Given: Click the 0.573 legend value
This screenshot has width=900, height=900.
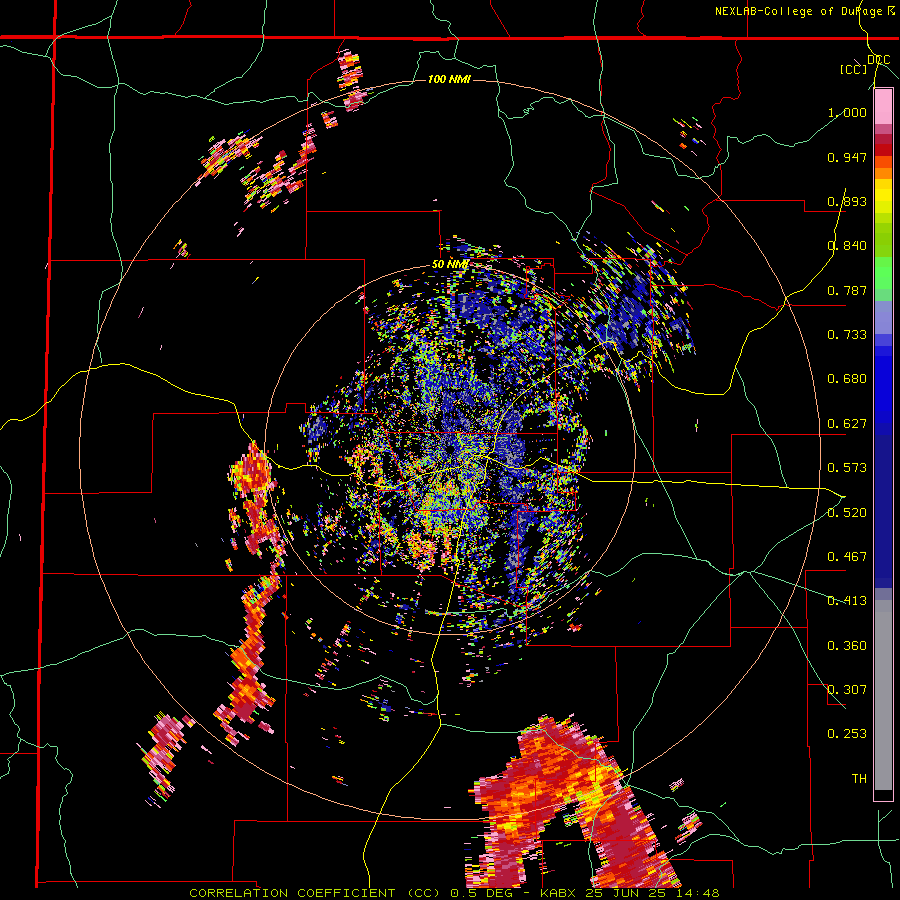Looking at the screenshot, I should pos(847,468).
